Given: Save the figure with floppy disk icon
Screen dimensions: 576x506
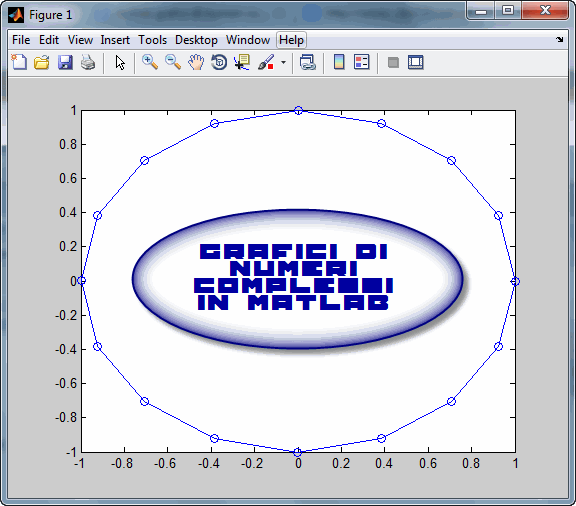Looking at the screenshot, I should (65, 62).
